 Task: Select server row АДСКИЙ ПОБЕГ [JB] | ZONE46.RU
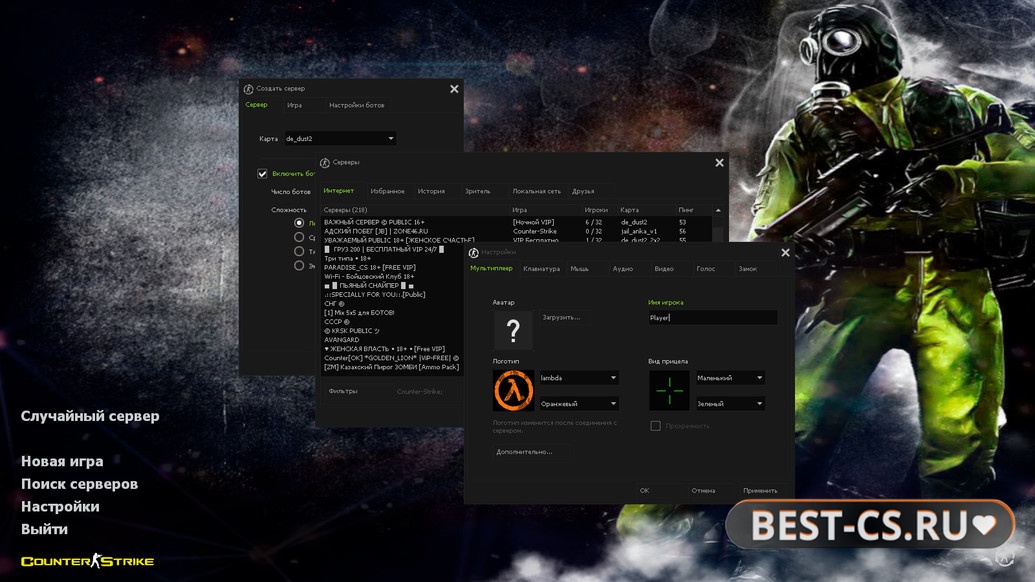[516, 232]
